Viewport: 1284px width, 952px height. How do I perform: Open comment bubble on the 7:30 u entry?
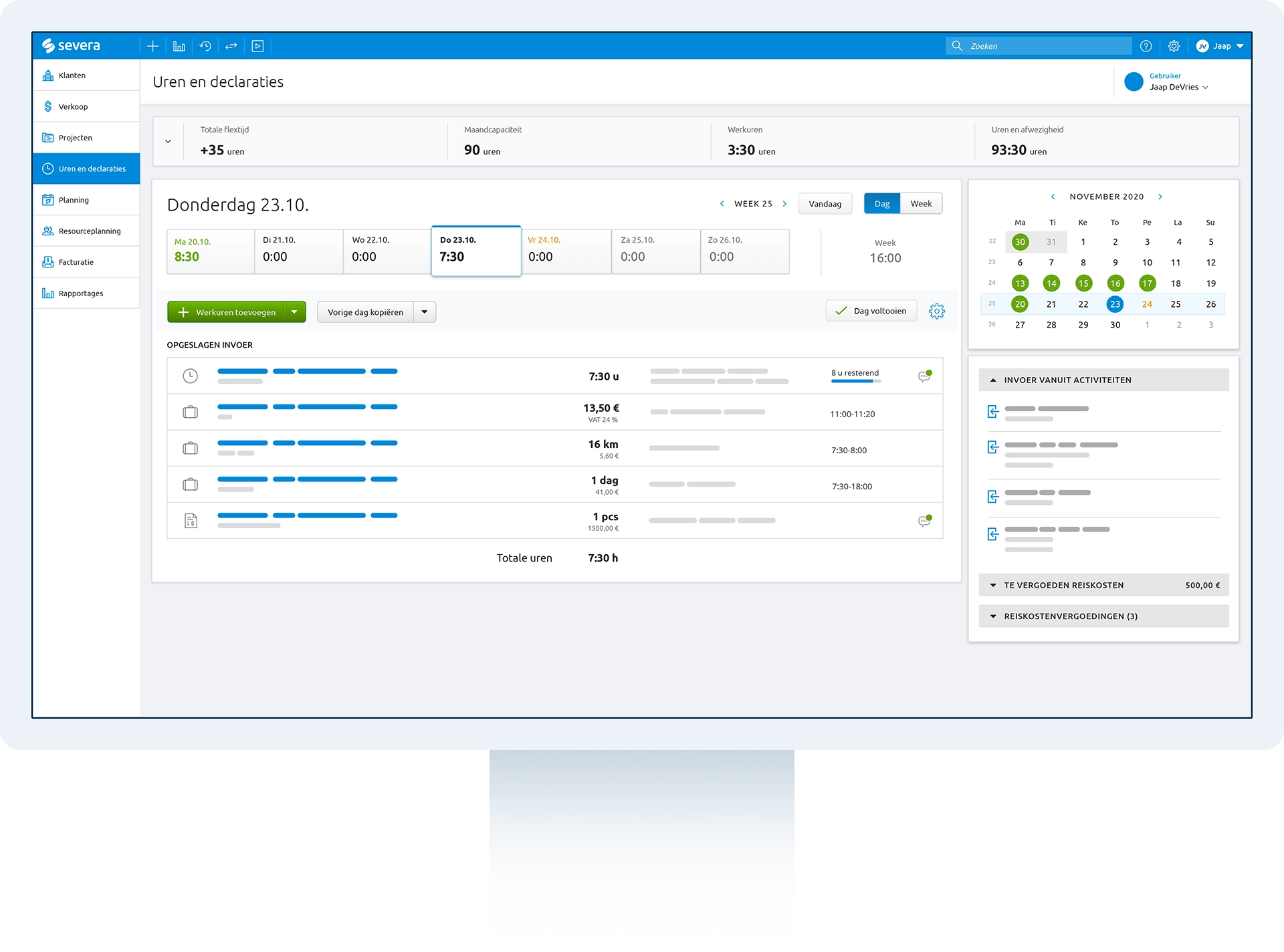924,376
